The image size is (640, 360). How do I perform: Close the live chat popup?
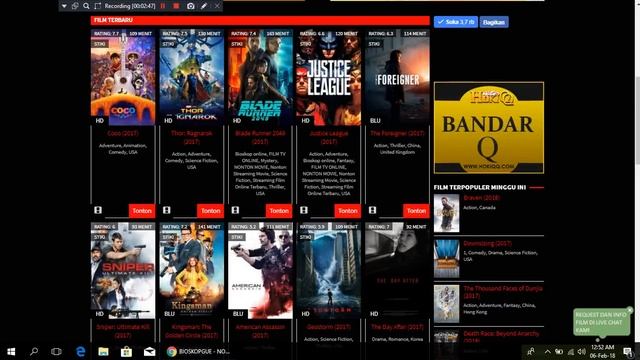(x=630, y=310)
